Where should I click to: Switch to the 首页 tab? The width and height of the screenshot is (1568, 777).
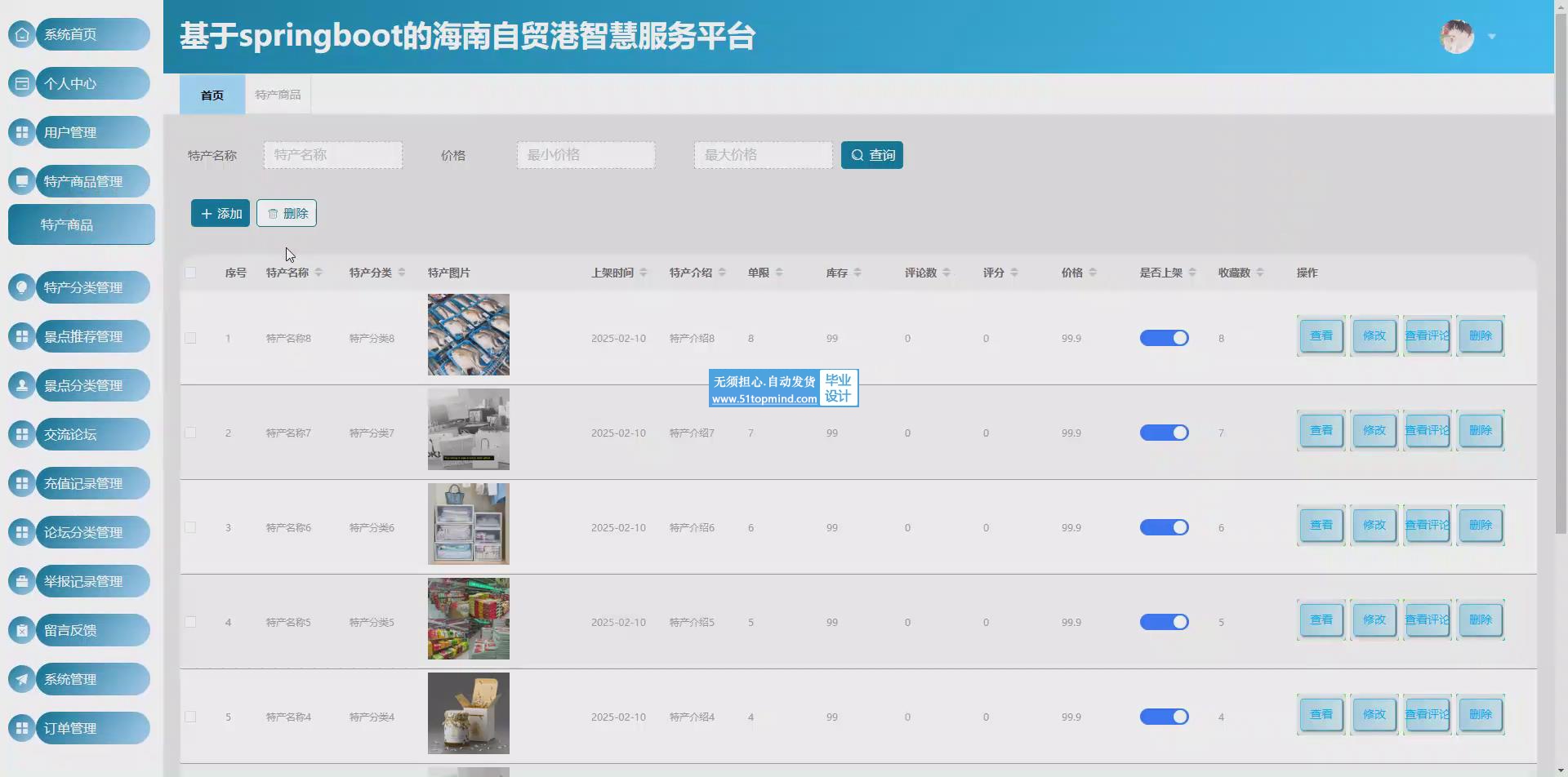coord(212,95)
